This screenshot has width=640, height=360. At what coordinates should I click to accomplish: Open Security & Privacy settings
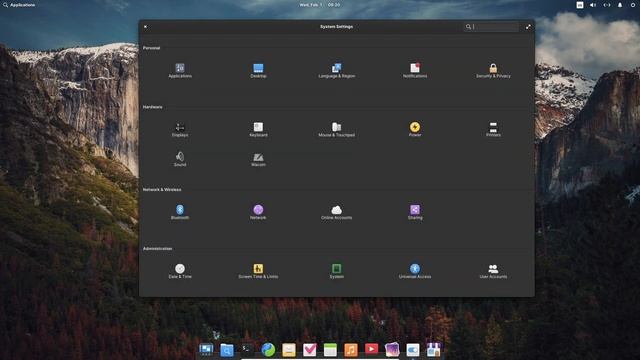pyautogui.click(x=493, y=70)
